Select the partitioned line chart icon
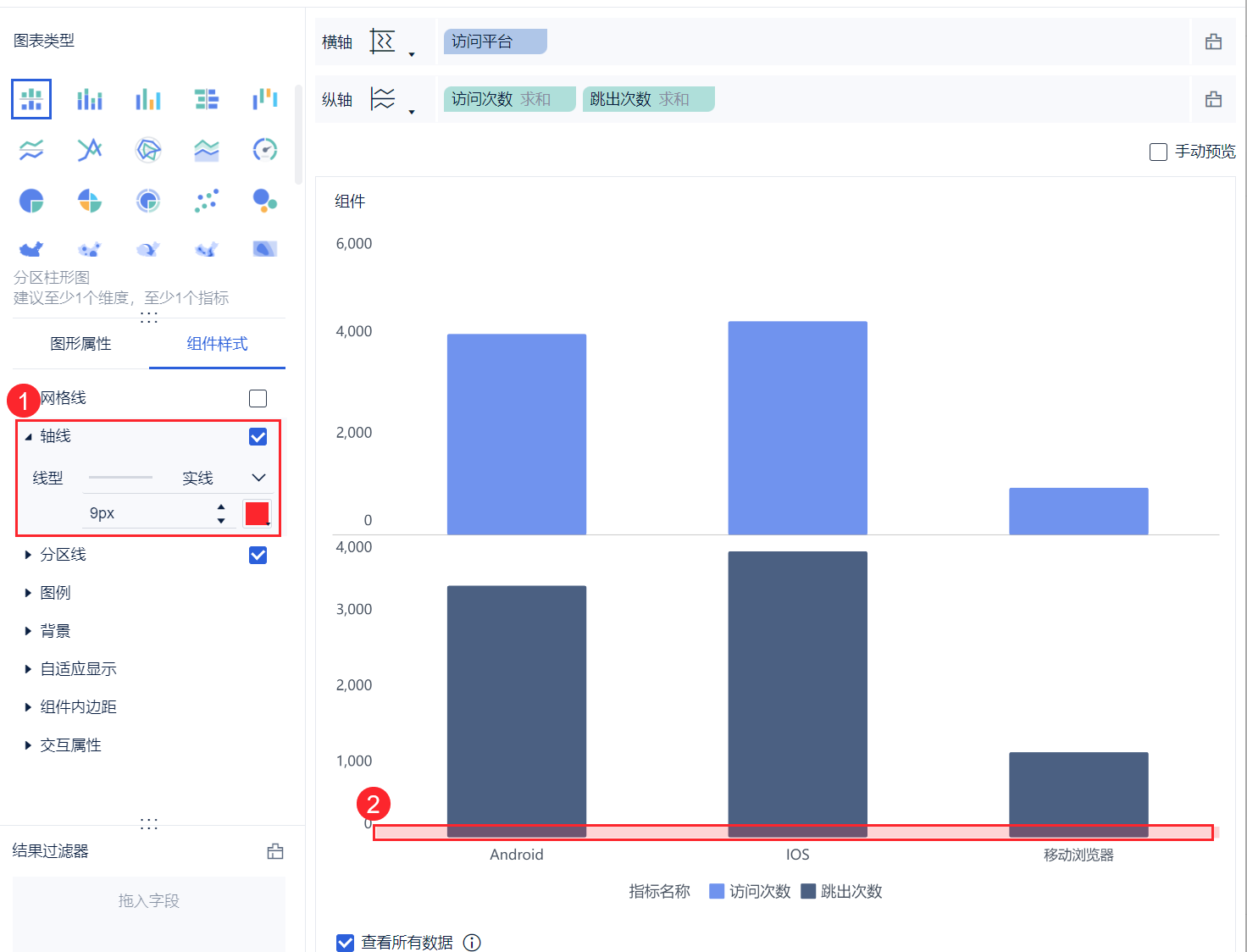 click(x=31, y=150)
